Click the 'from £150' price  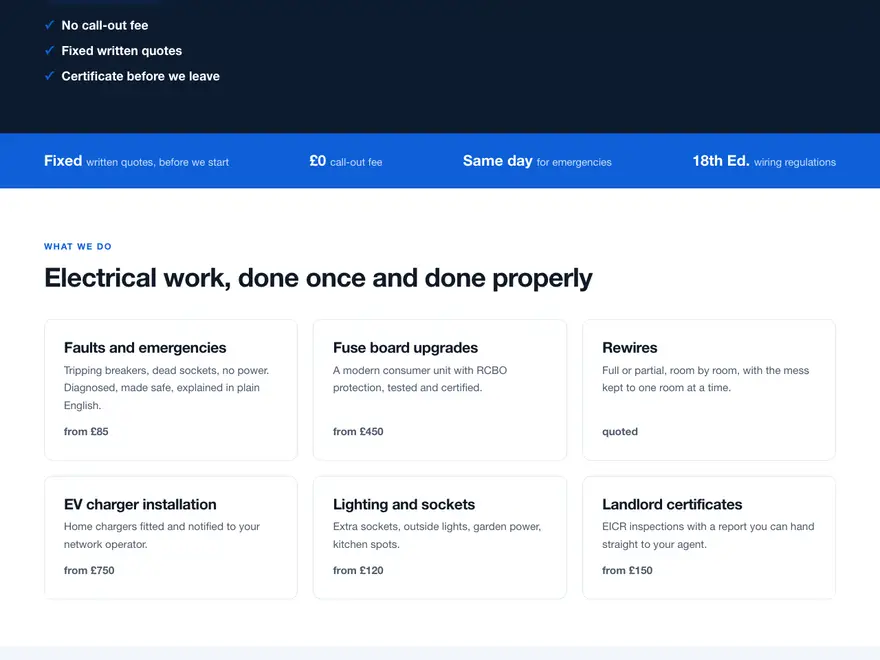coord(627,570)
